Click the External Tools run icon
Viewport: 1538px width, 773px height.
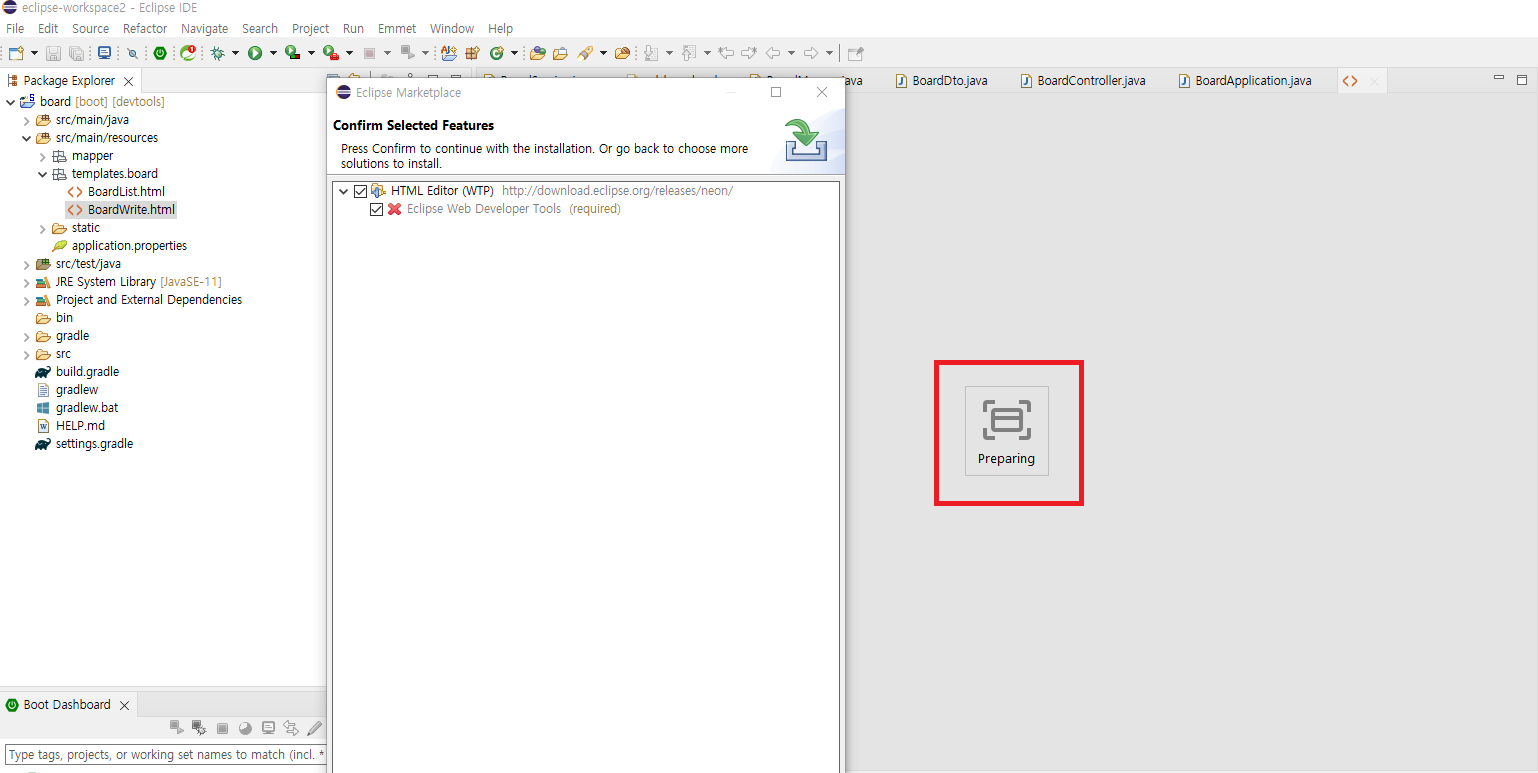(330, 53)
